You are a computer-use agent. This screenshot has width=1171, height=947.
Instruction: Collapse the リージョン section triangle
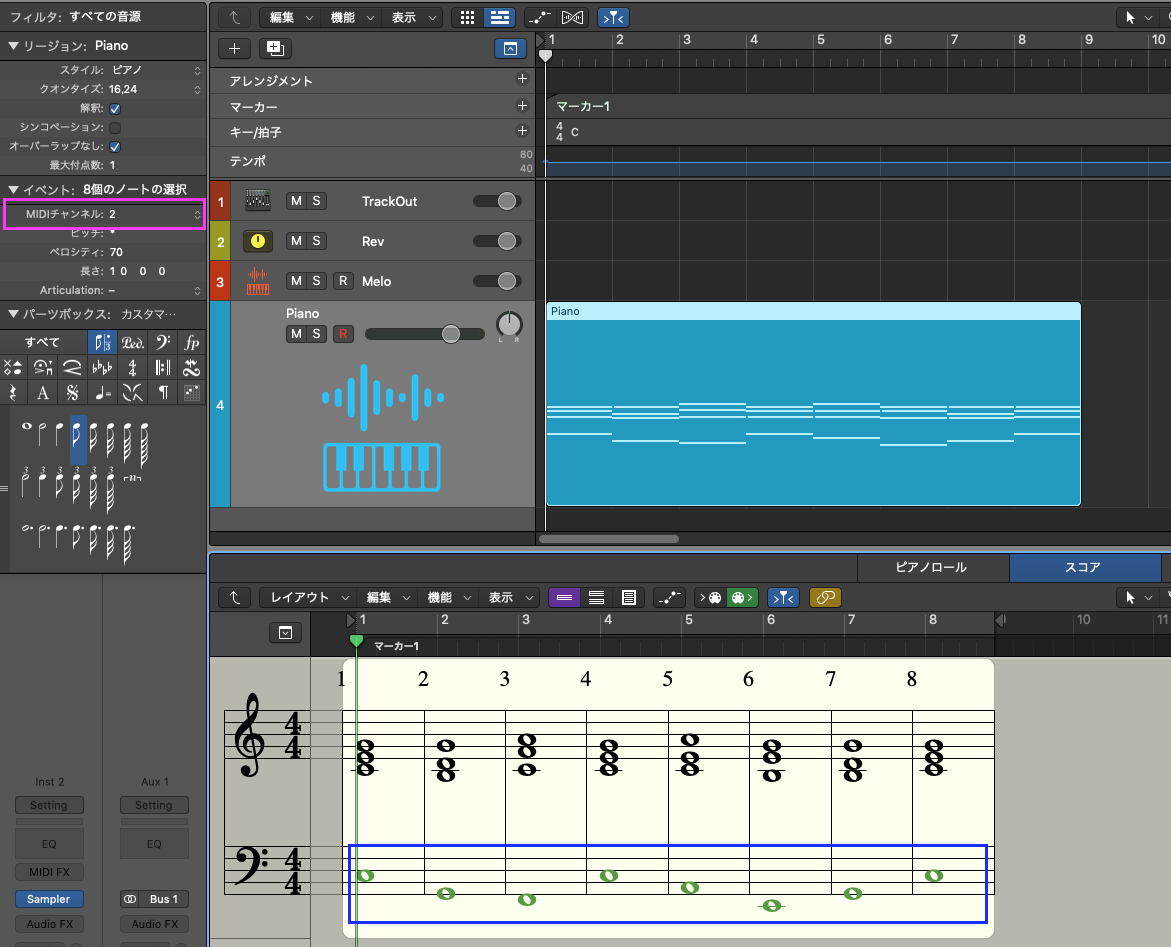pyautogui.click(x=13, y=46)
